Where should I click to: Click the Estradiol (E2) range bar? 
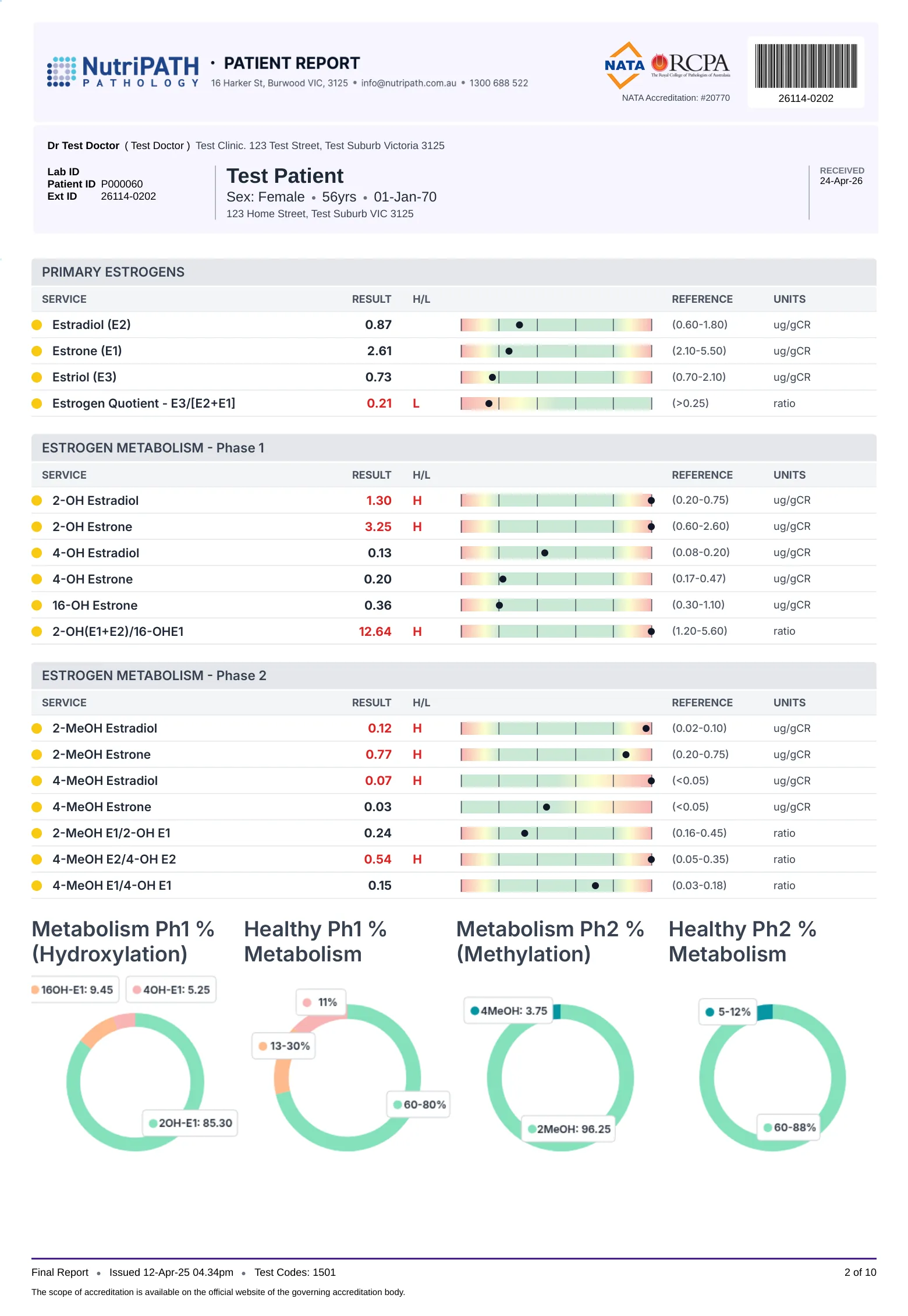click(x=556, y=325)
